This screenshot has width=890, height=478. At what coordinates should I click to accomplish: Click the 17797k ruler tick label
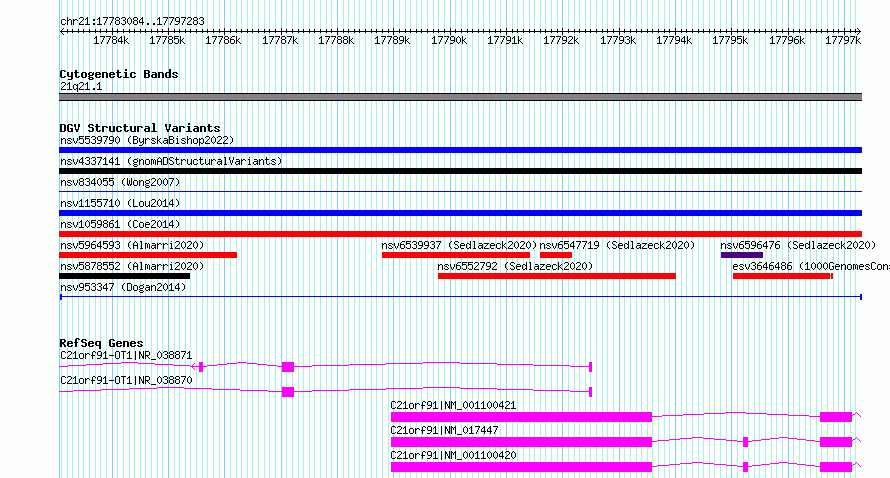pyautogui.click(x=843, y=40)
